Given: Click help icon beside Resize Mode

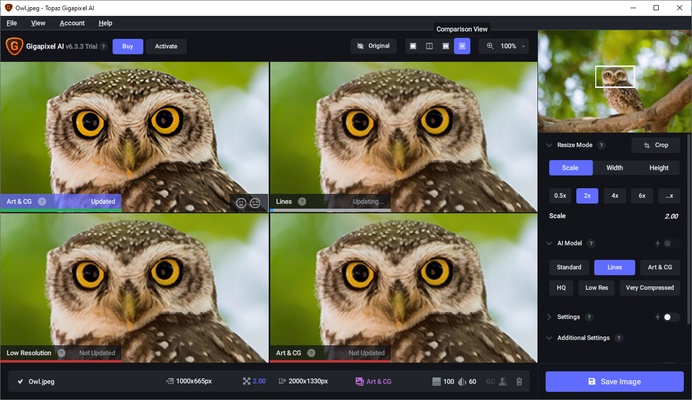Looking at the screenshot, I should tap(601, 145).
